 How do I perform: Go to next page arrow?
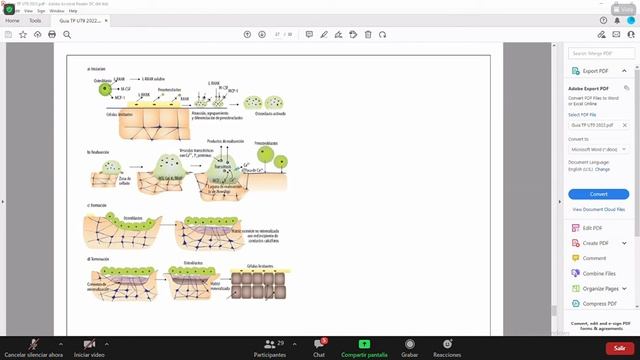pyautogui.click(x=262, y=35)
